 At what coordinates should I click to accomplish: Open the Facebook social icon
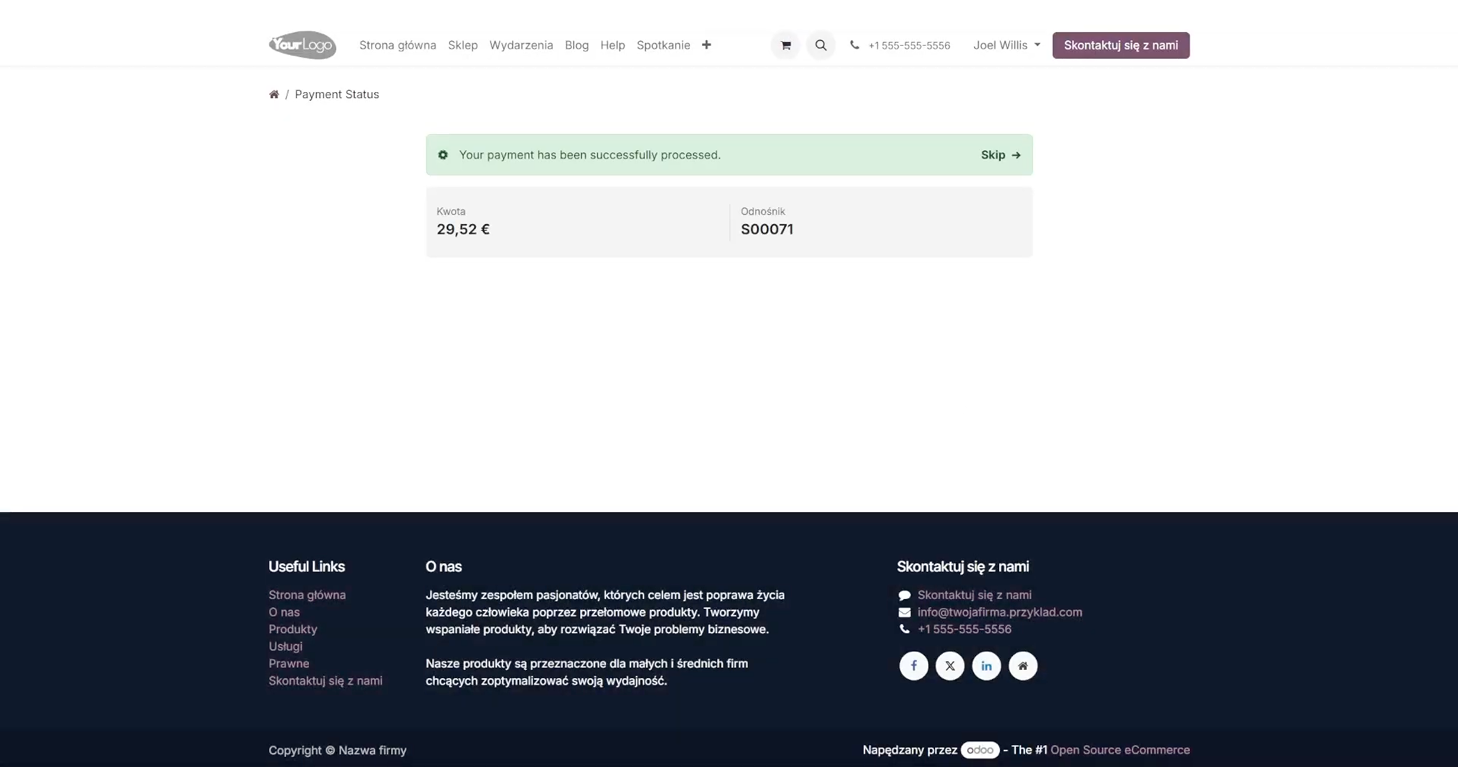913,666
